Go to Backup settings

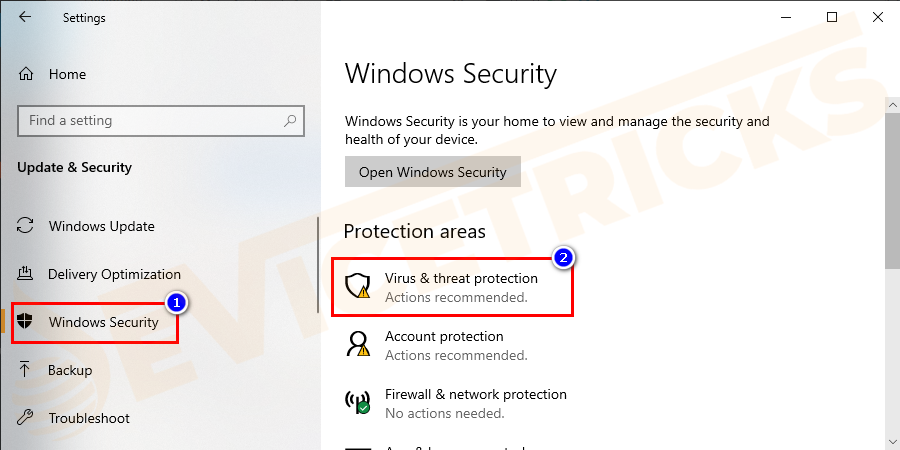coord(70,370)
